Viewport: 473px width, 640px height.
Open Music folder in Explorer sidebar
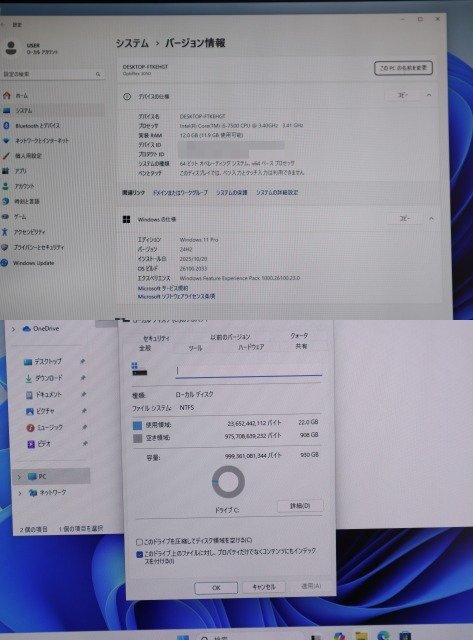click(x=44, y=427)
